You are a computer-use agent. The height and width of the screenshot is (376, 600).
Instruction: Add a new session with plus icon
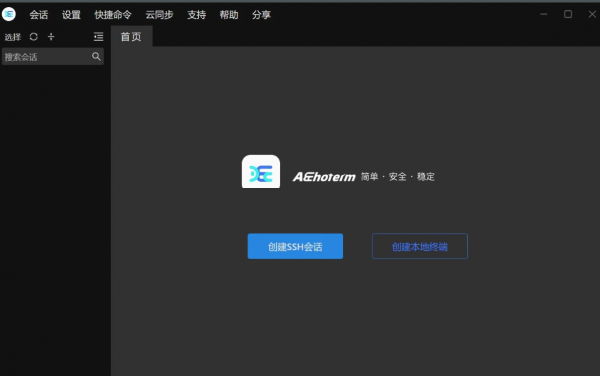pyautogui.click(x=51, y=37)
